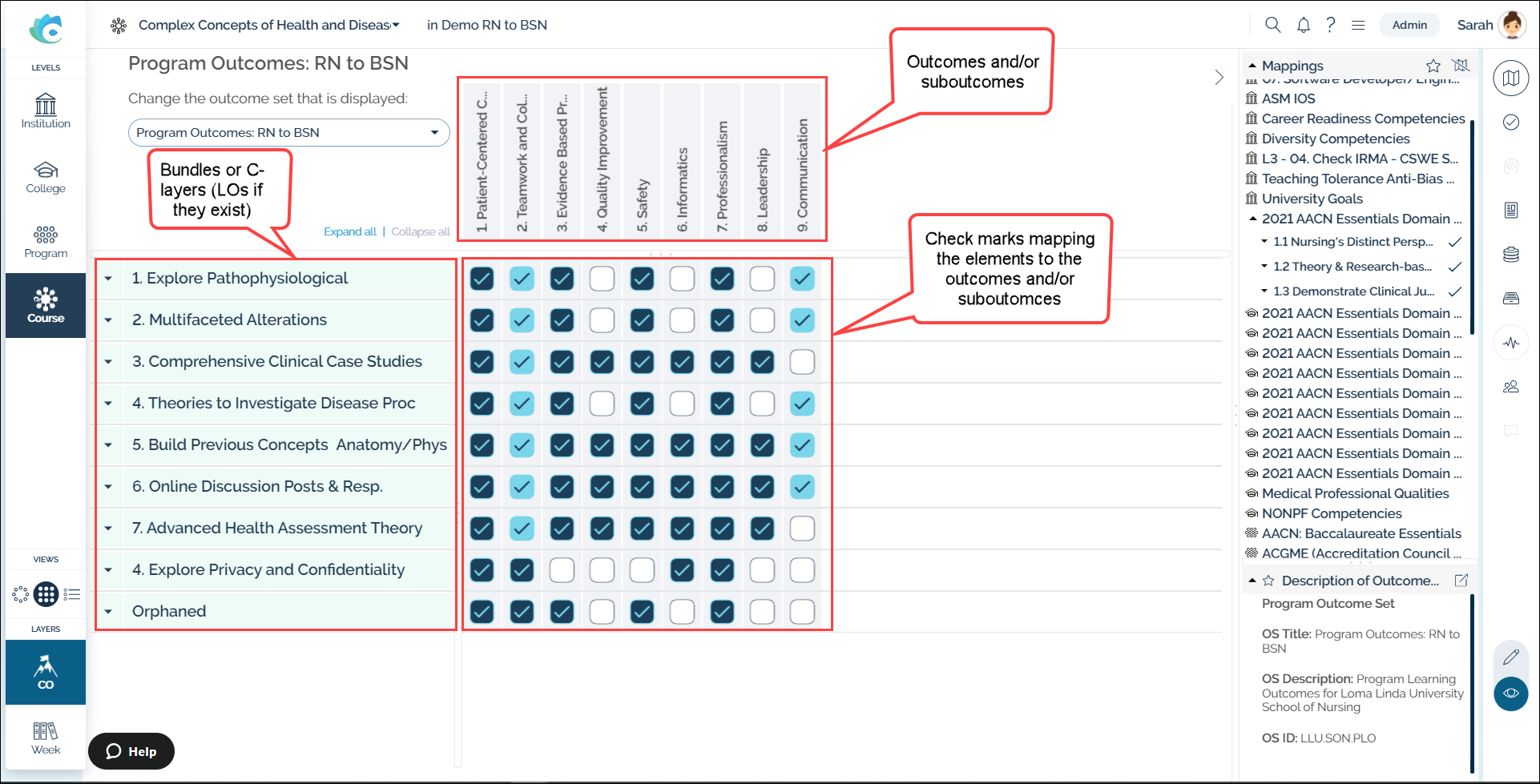Uncheck Explore Pathophysiological Patient-Centered checkbox
The image size is (1540, 784).
point(482,279)
